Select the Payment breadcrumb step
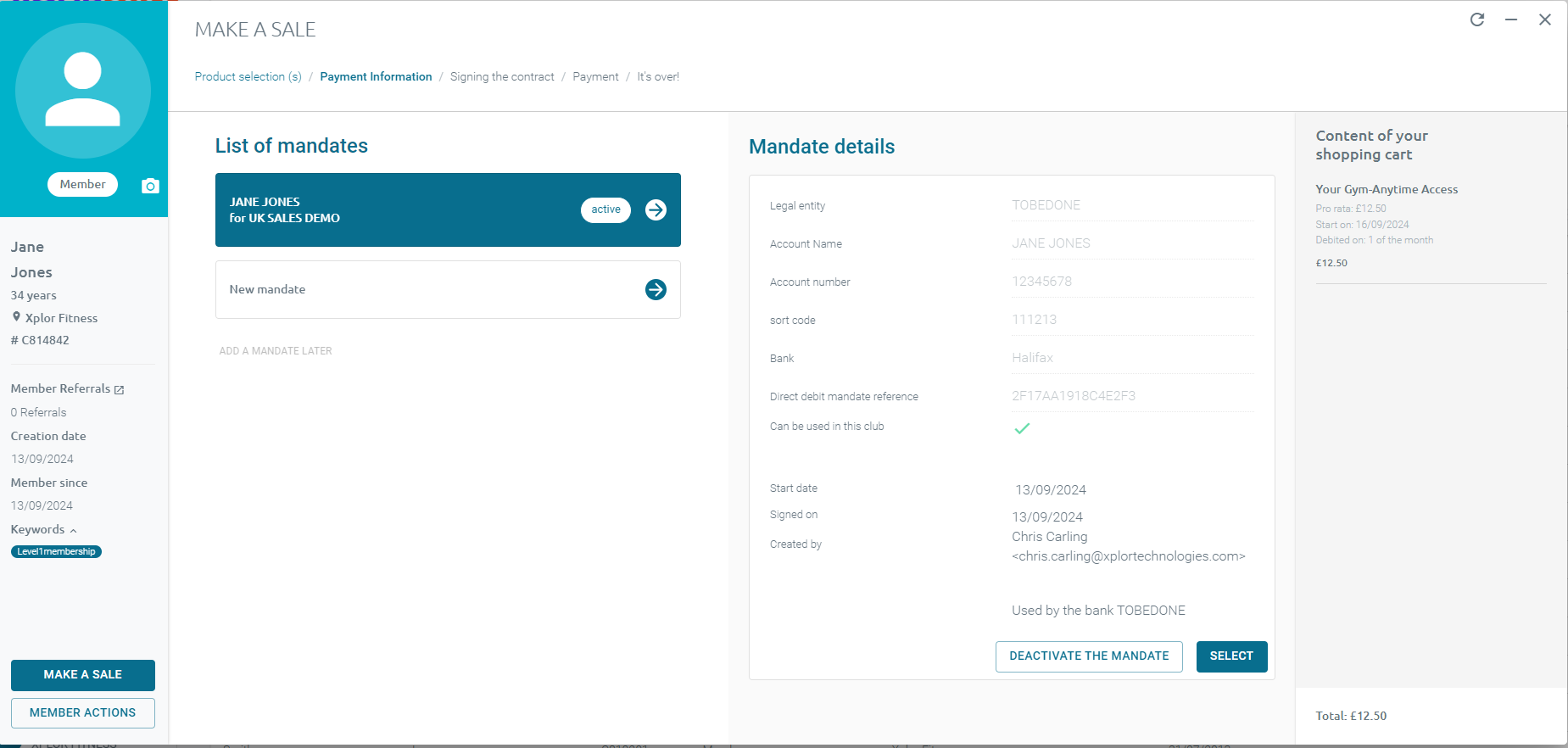Viewport: 1568px width, 748px height. (x=595, y=76)
